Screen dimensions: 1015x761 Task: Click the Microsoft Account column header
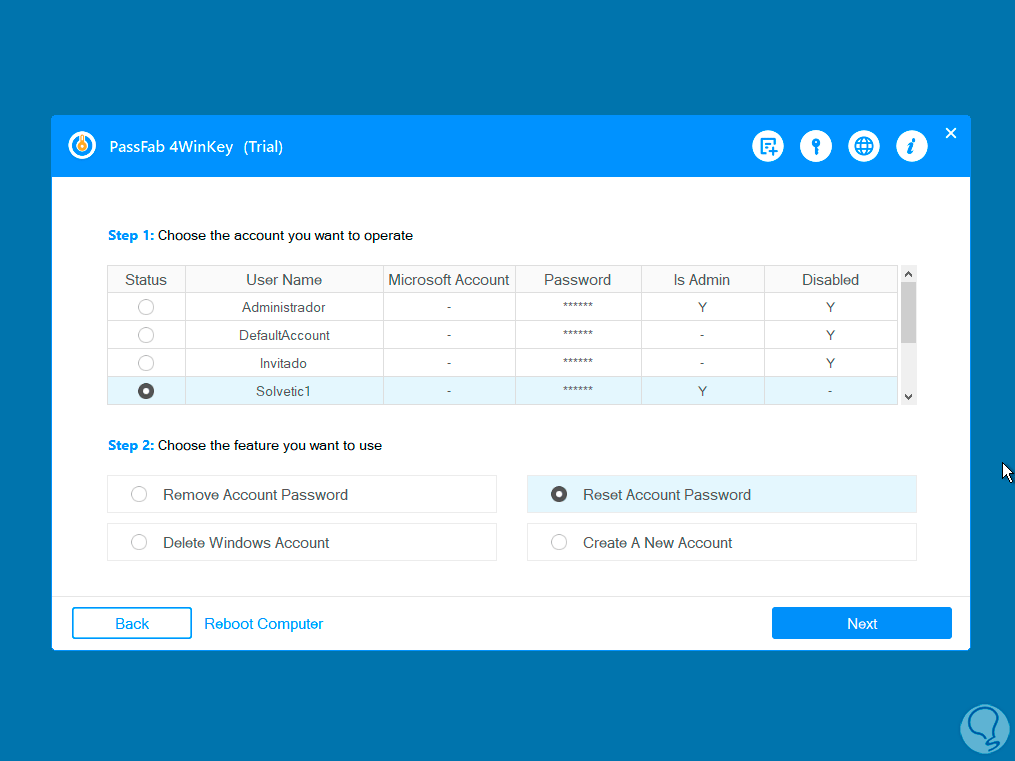[x=449, y=280]
